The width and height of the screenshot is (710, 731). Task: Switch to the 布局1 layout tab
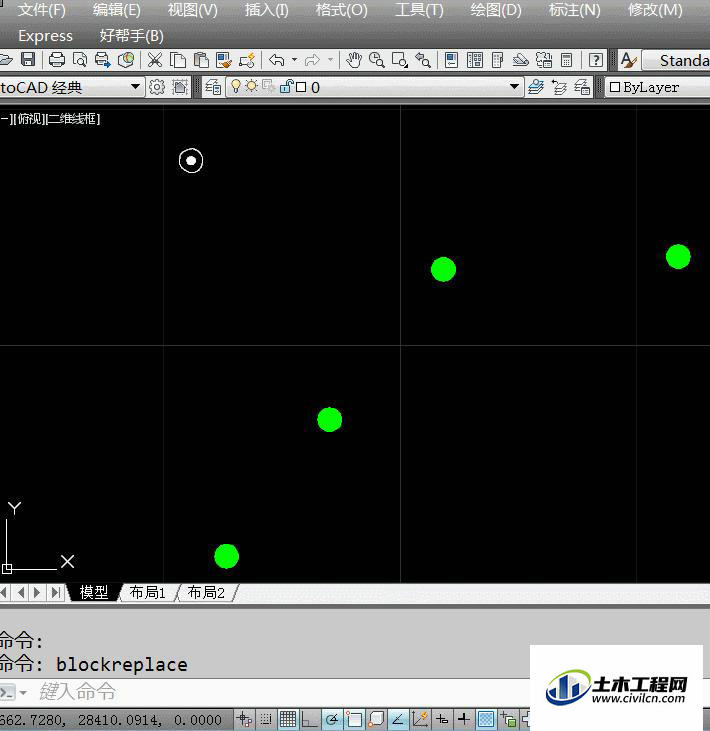[x=148, y=592]
